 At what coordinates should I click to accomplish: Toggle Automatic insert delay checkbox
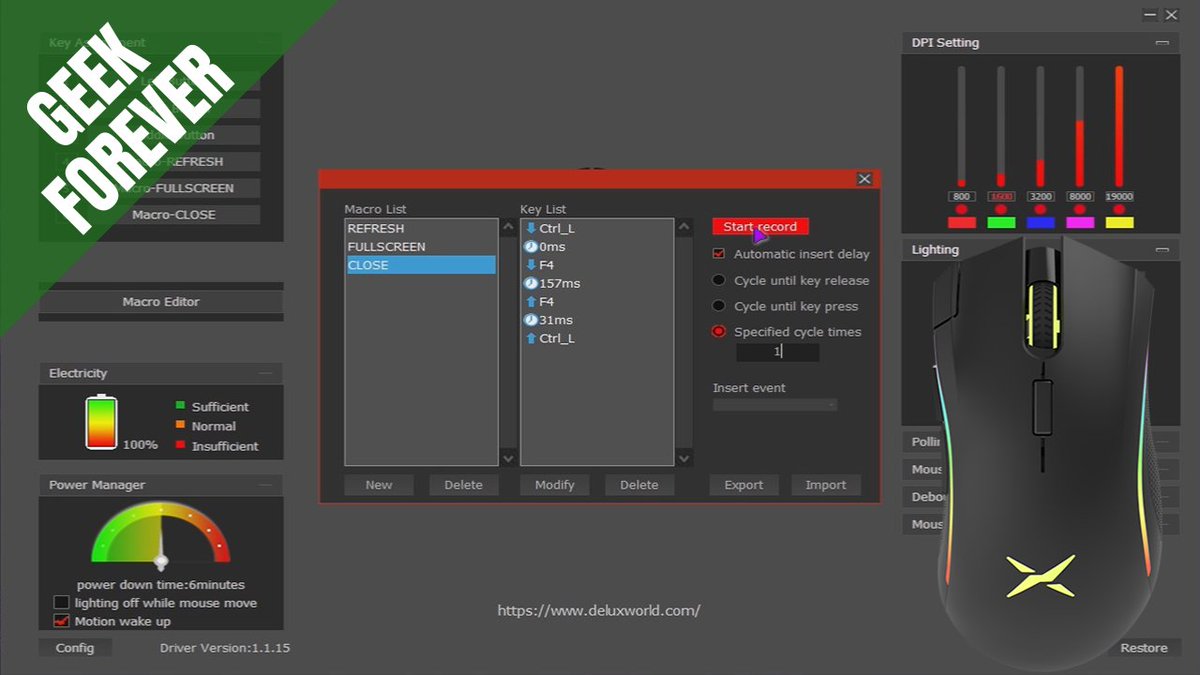point(719,254)
